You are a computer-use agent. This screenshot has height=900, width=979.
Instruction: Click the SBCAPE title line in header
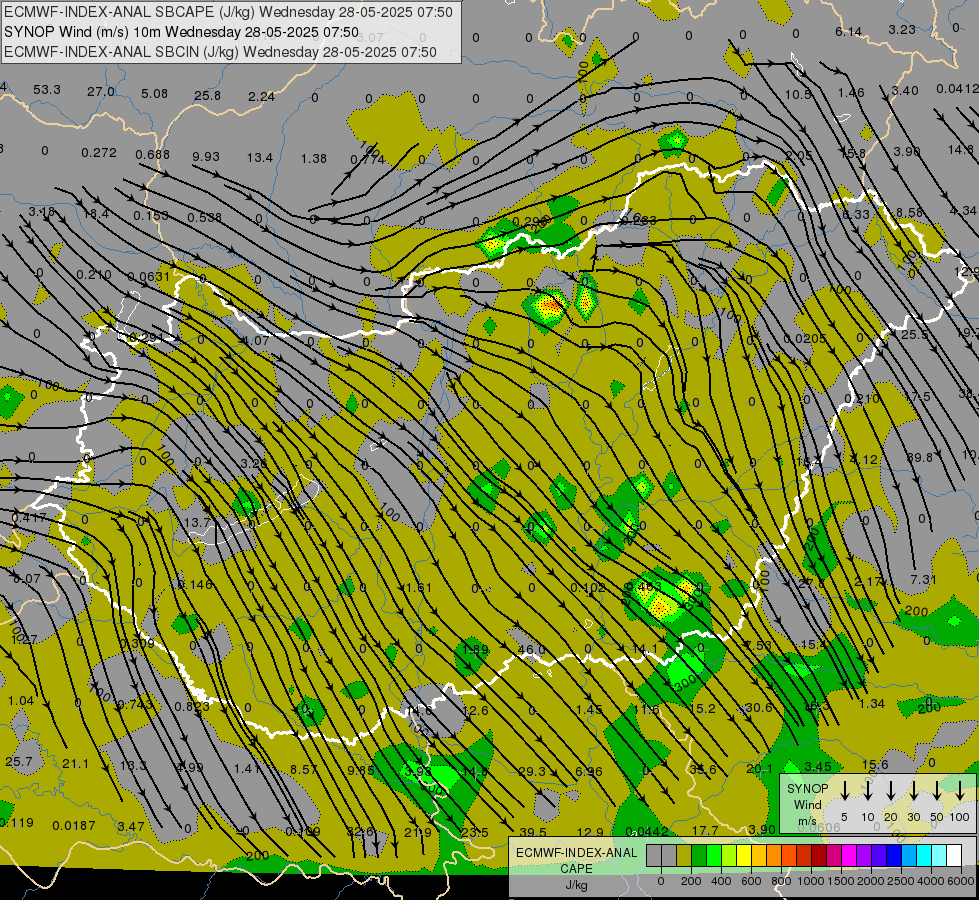pyautogui.click(x=228, y=12)
